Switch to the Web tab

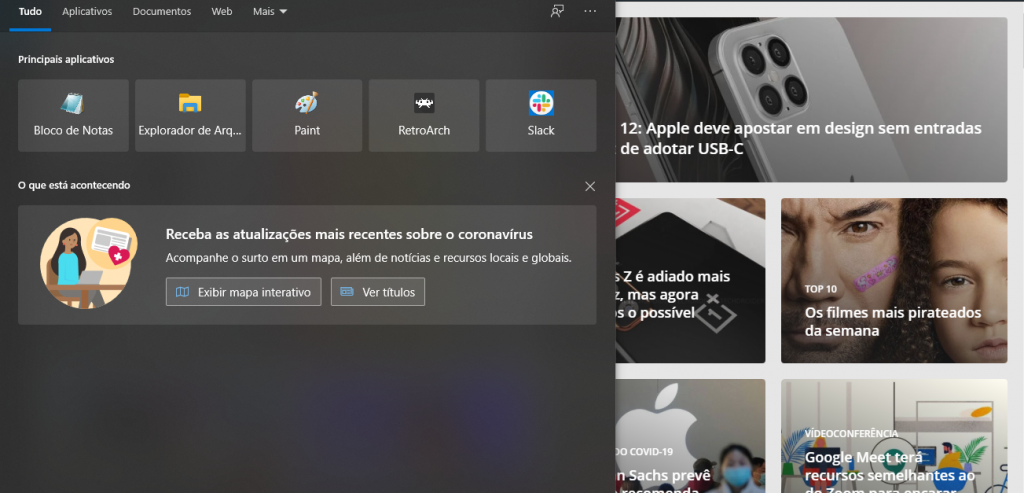[222, 12]
